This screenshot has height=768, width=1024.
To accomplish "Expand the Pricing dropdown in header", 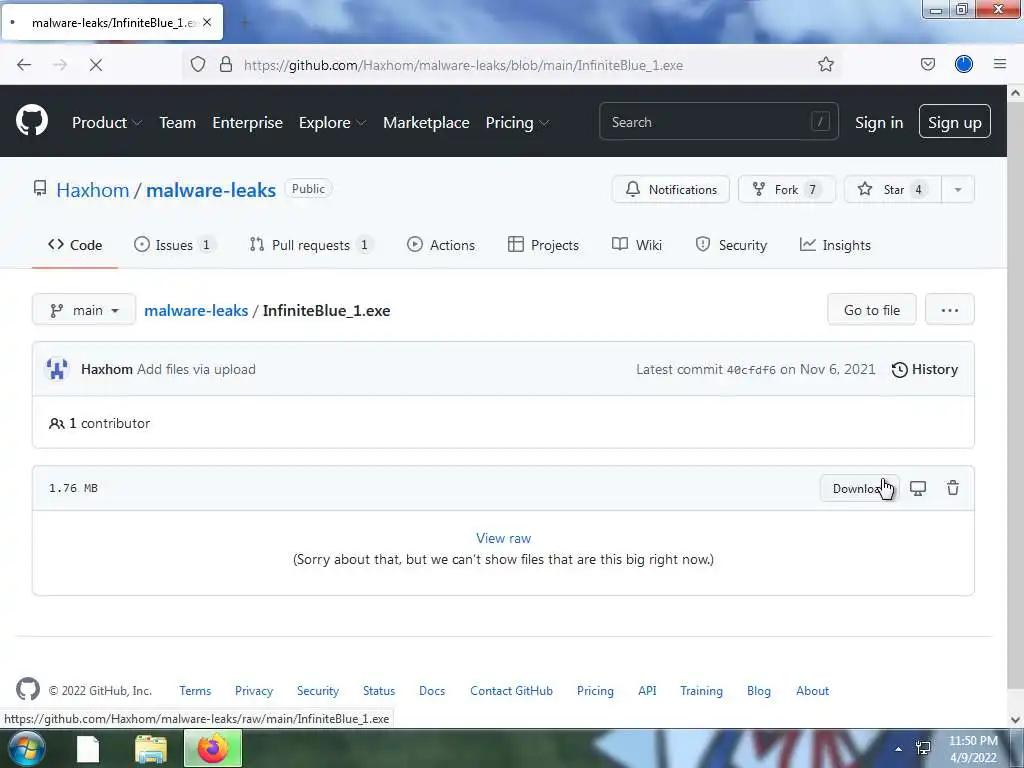I will coord(517,123).
